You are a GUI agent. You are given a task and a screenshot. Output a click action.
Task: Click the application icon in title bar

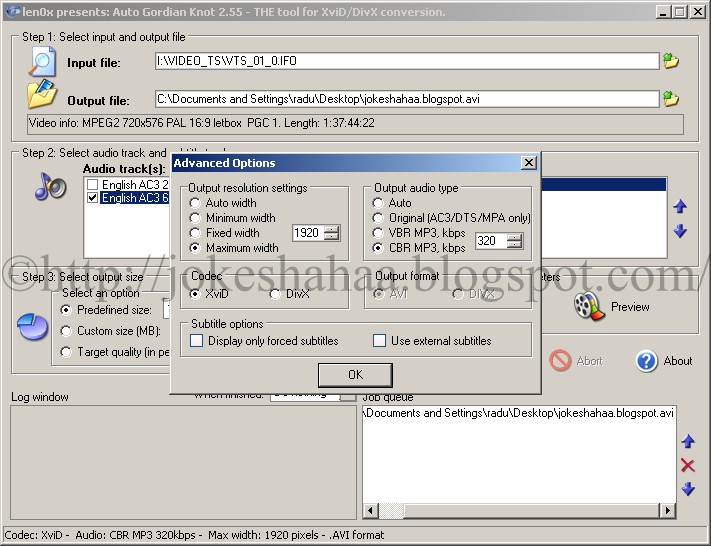[x=13, y=11]
